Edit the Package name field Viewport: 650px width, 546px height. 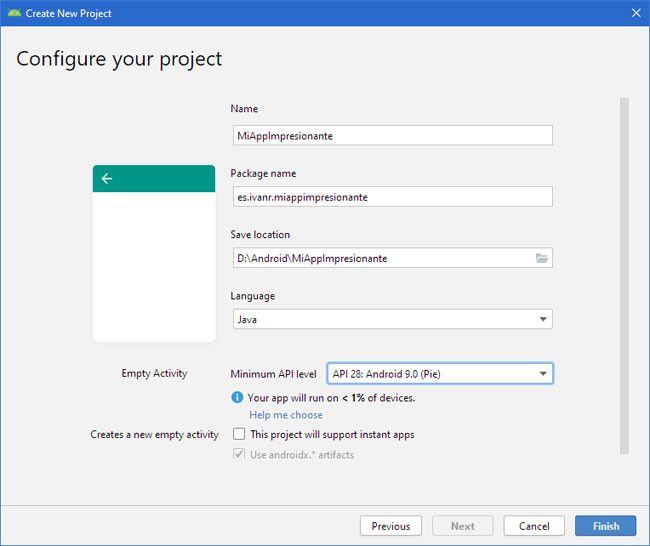pyautogui.click(x=393, y=197)
